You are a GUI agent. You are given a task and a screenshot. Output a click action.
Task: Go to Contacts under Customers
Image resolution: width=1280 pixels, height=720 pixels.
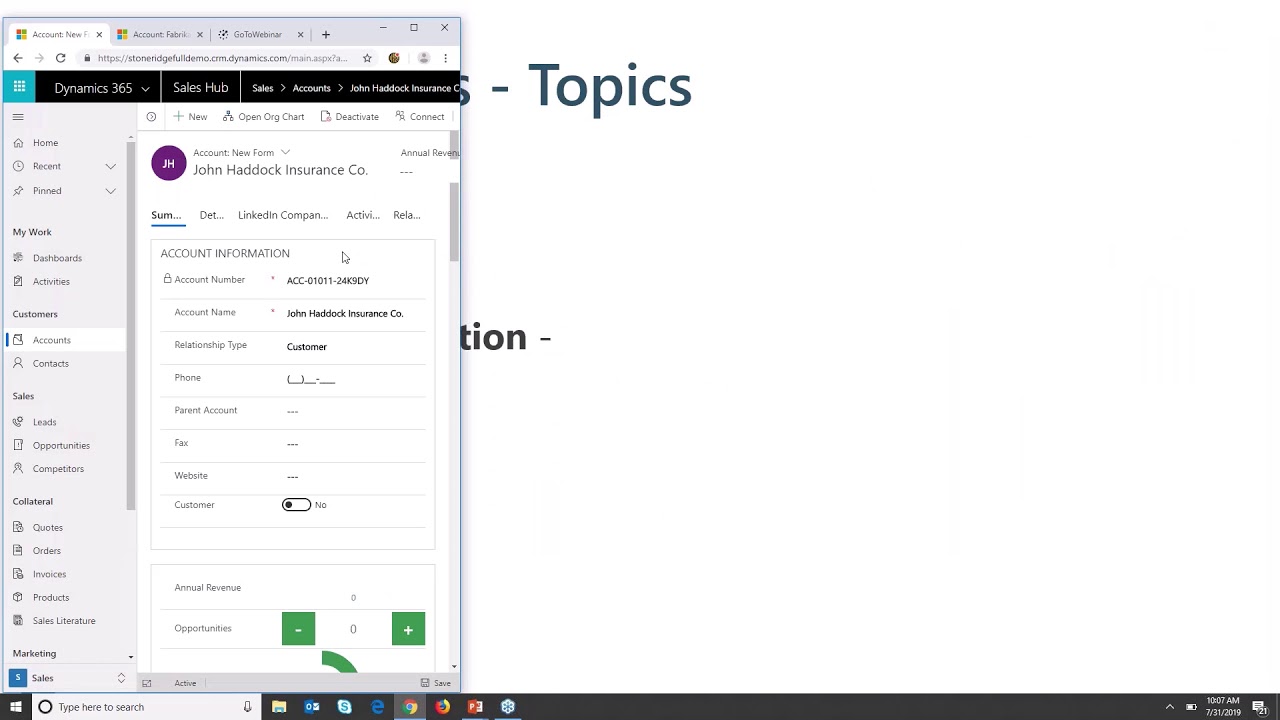[50, 364]
